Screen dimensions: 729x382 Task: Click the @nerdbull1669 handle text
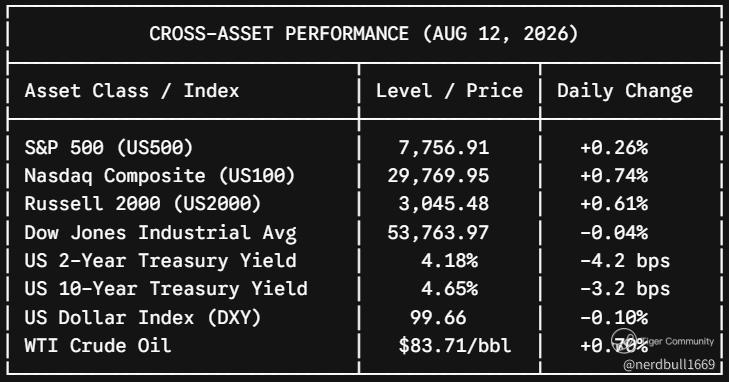pyautogui.click(x=668, y=364)
